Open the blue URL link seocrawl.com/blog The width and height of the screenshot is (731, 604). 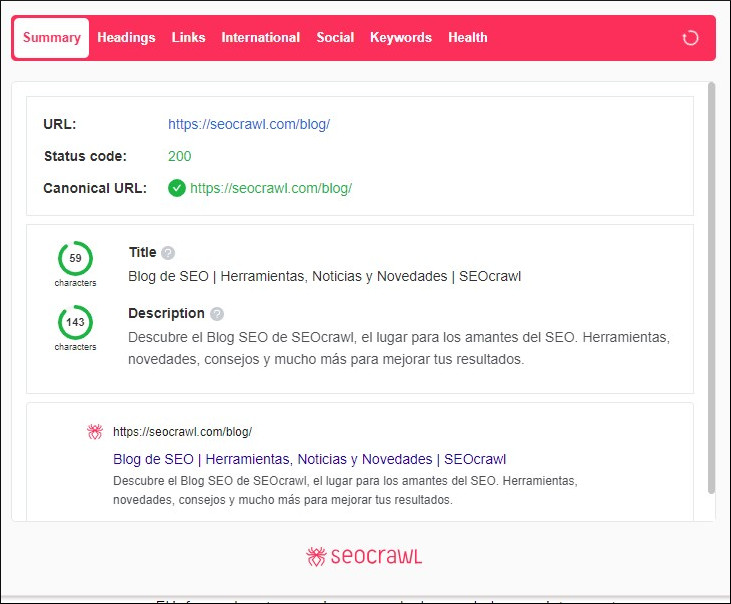[249, 124]
